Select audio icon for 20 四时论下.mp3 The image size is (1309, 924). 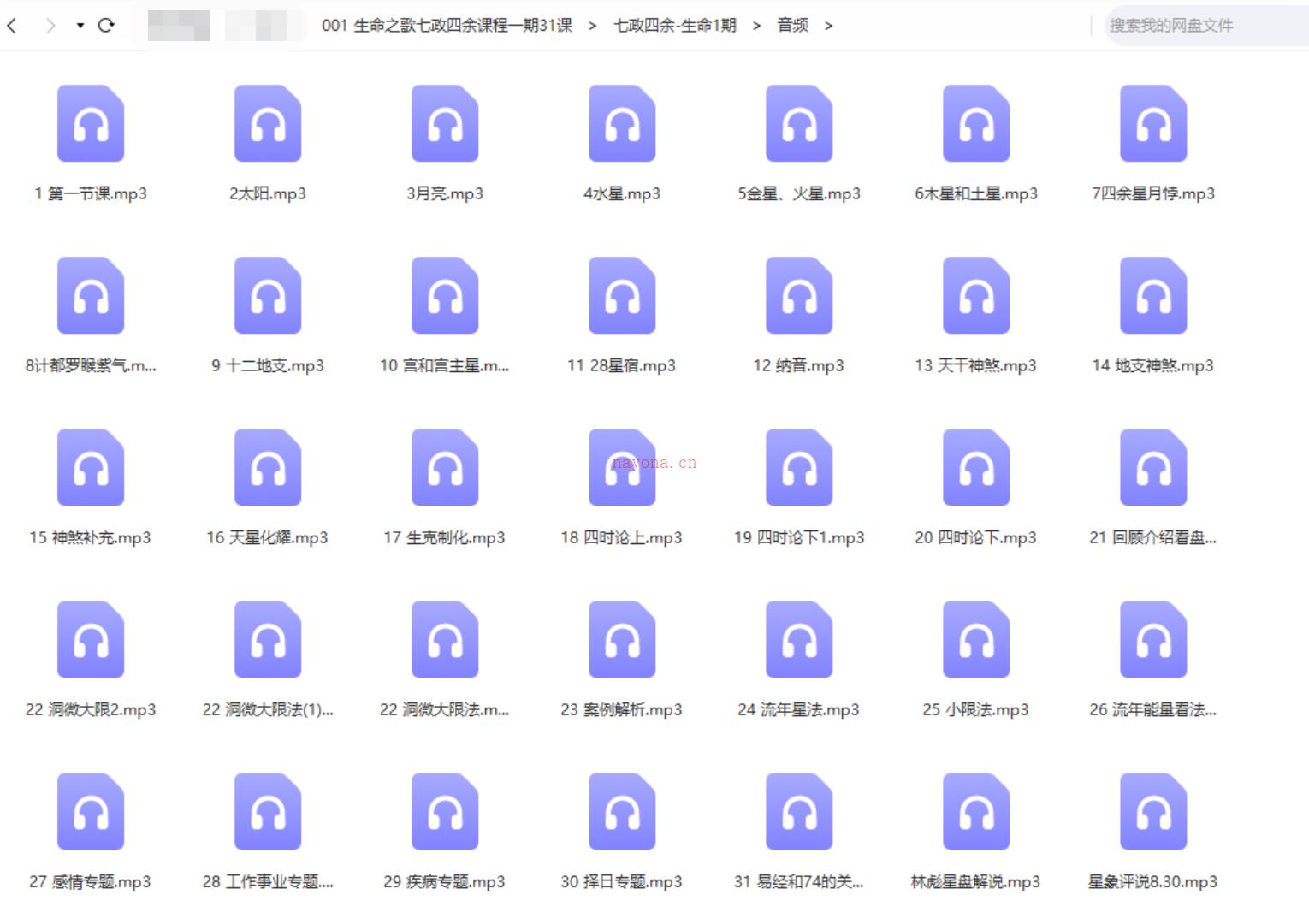(x=976, y=467)
